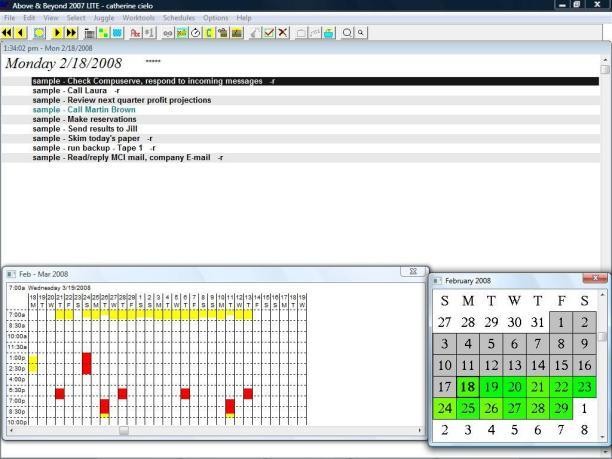Close the Feb - Mar 2008 schedule window

pos(413,272)
